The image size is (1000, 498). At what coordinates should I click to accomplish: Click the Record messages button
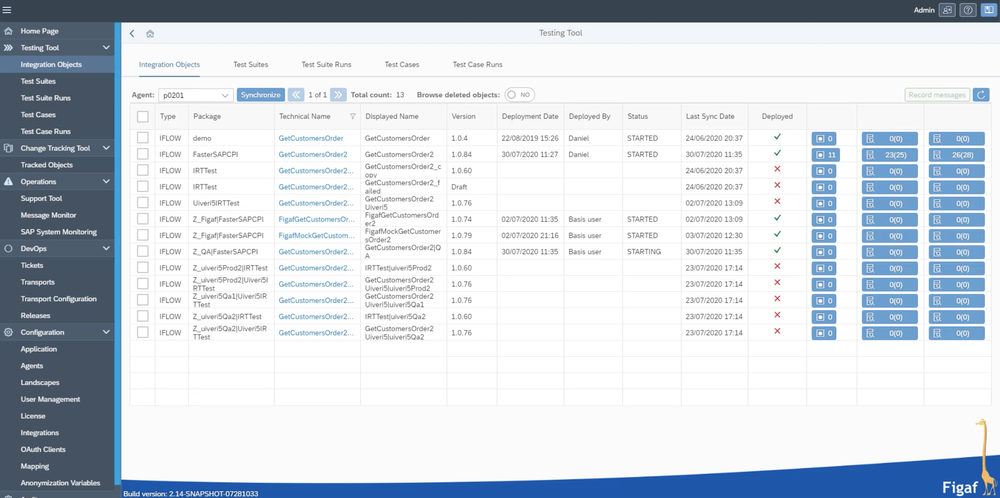937,95
